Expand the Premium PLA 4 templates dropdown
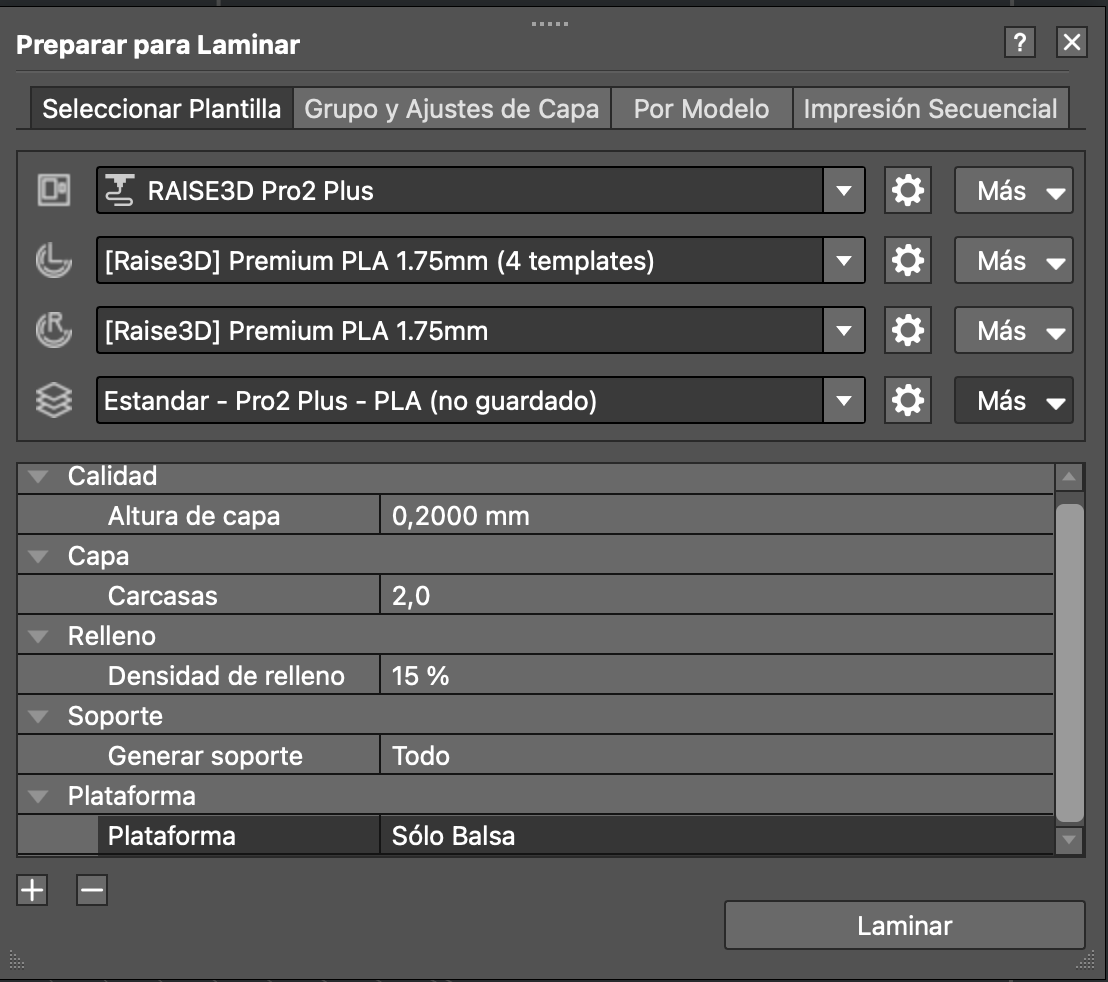Screen dimensions: 1108x982 point(843,261)
